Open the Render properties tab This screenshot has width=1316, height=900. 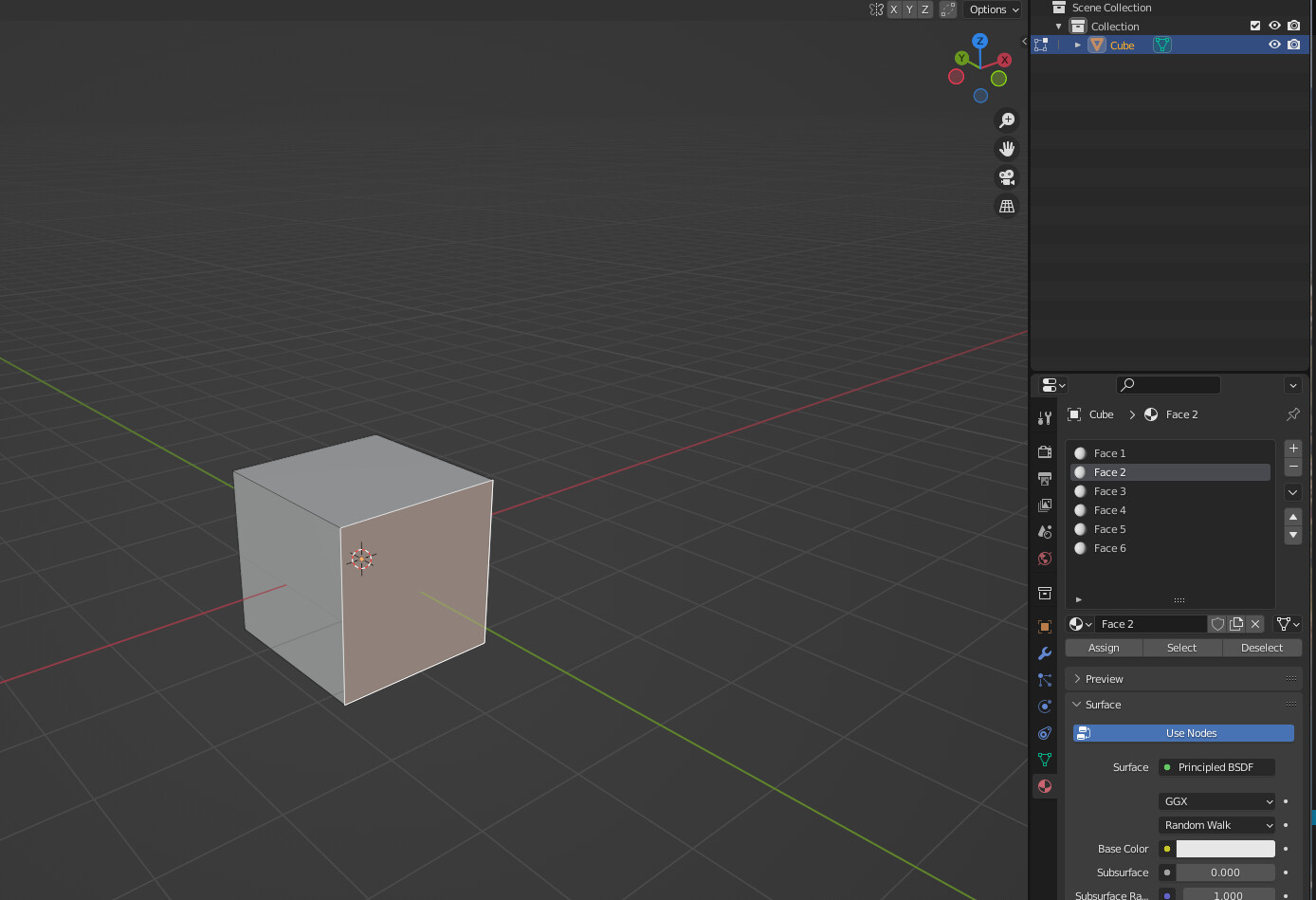pyautogui.click(x=1044, y=452)
